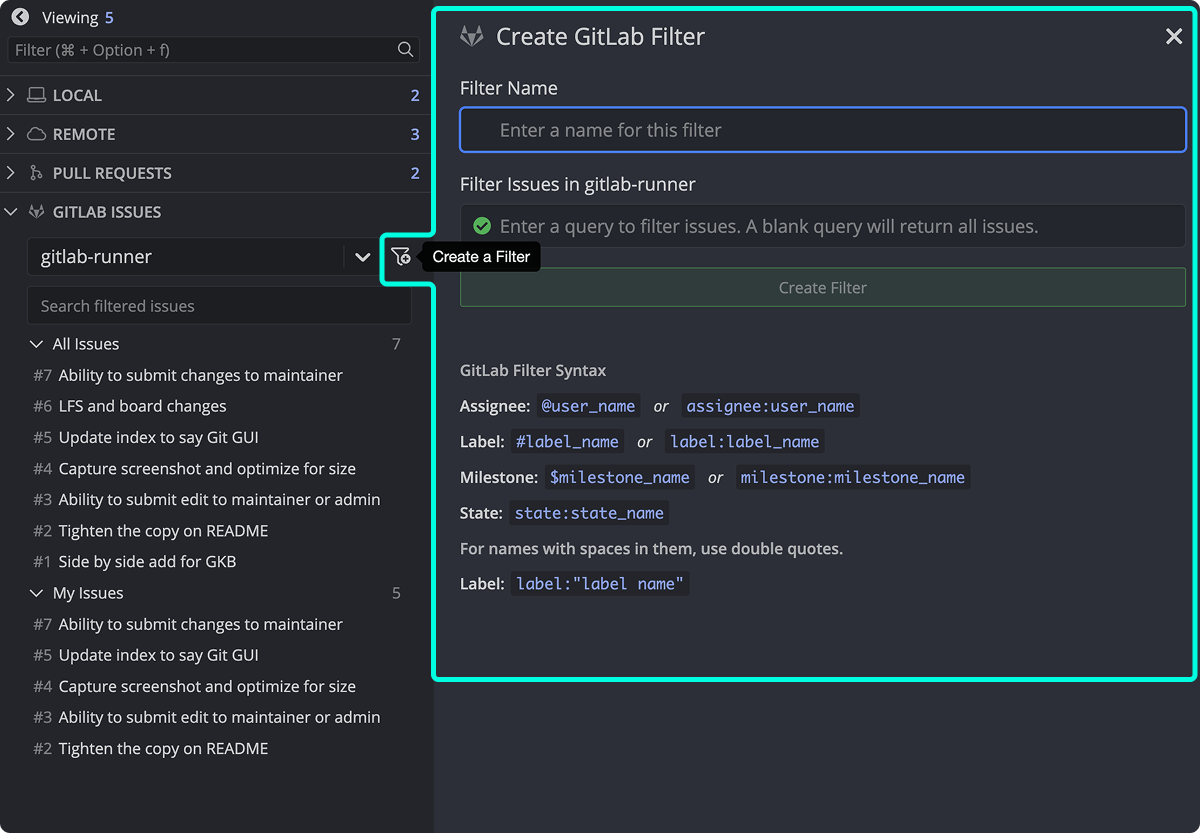Click the Create a Filter funnel icon
The height and width of the screenshot is (833, 1200).
point(401,256)
